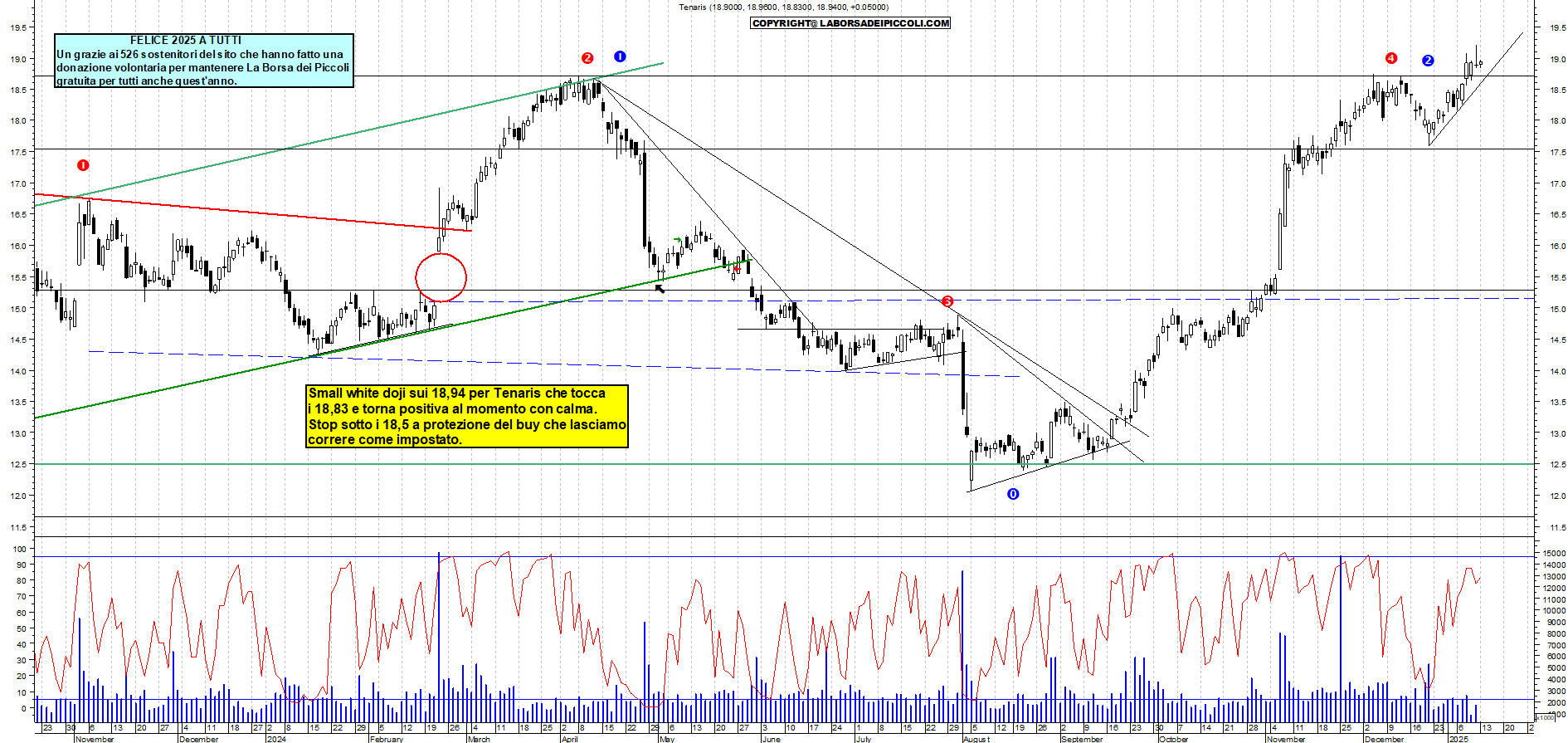The width and height of the screenshot is (1568, 743).
Task: Click the 'May' label on the time axis
Action: tap(666, 739)
